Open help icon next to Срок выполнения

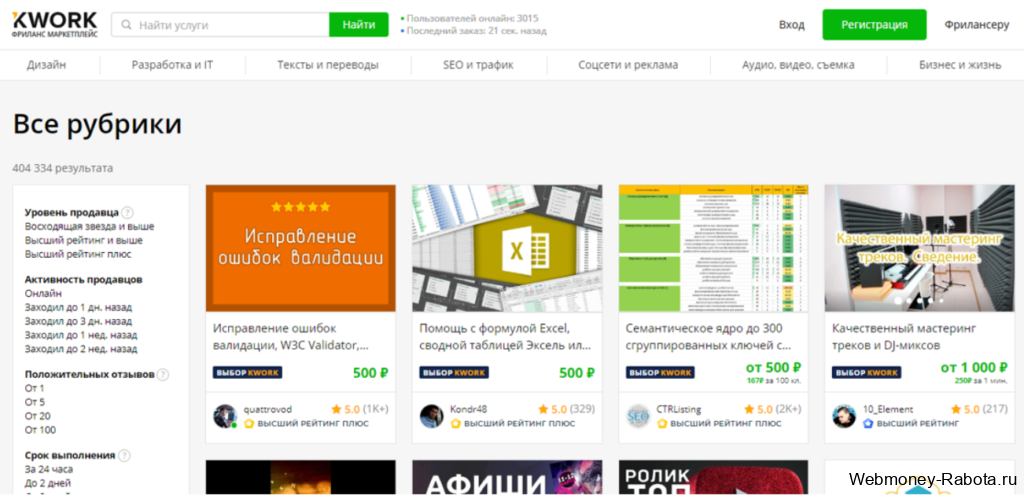pyautogui.click(x=123, y=455)
